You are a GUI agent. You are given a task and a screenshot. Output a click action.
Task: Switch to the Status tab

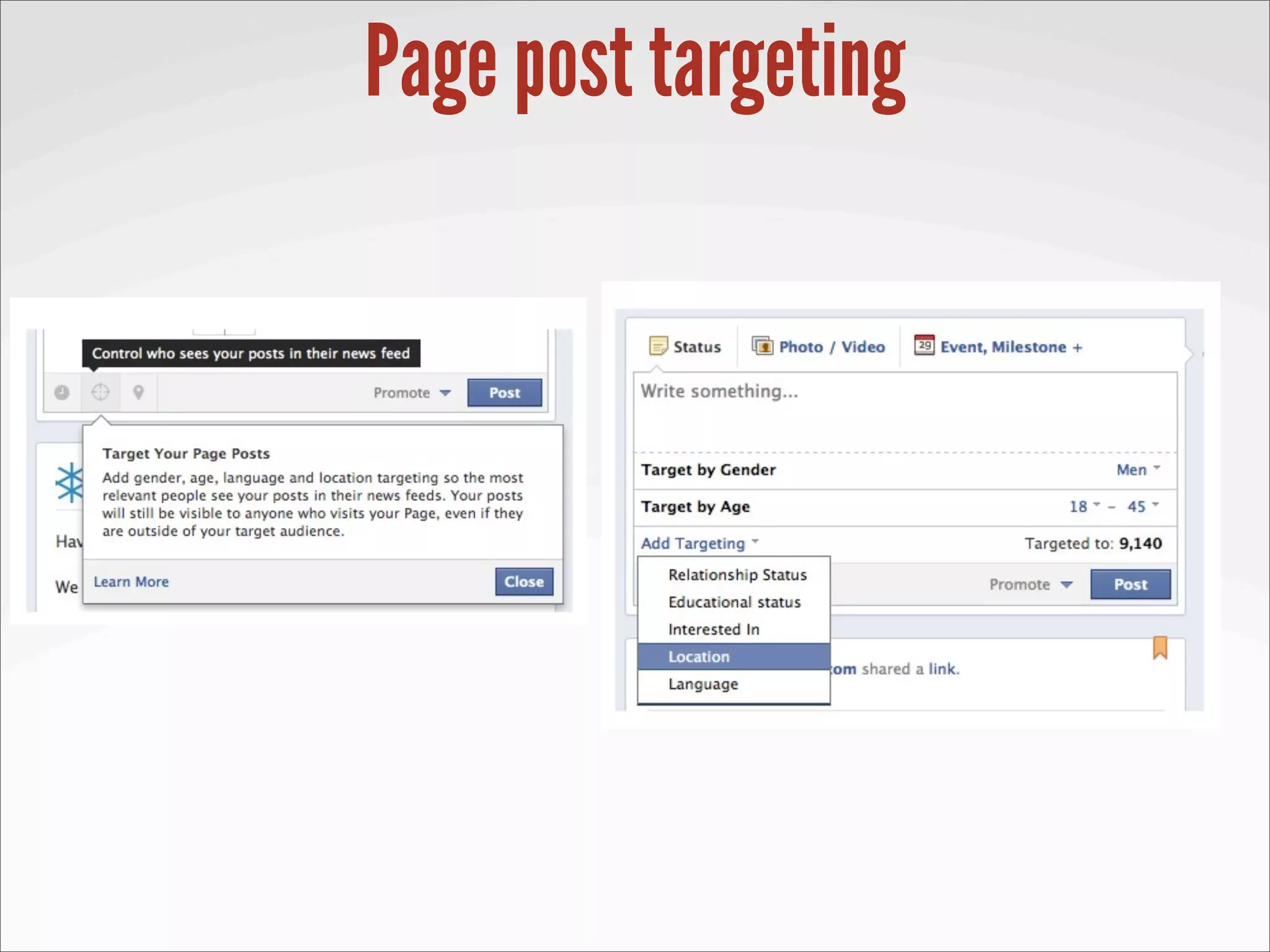click(x=685, y=346)
